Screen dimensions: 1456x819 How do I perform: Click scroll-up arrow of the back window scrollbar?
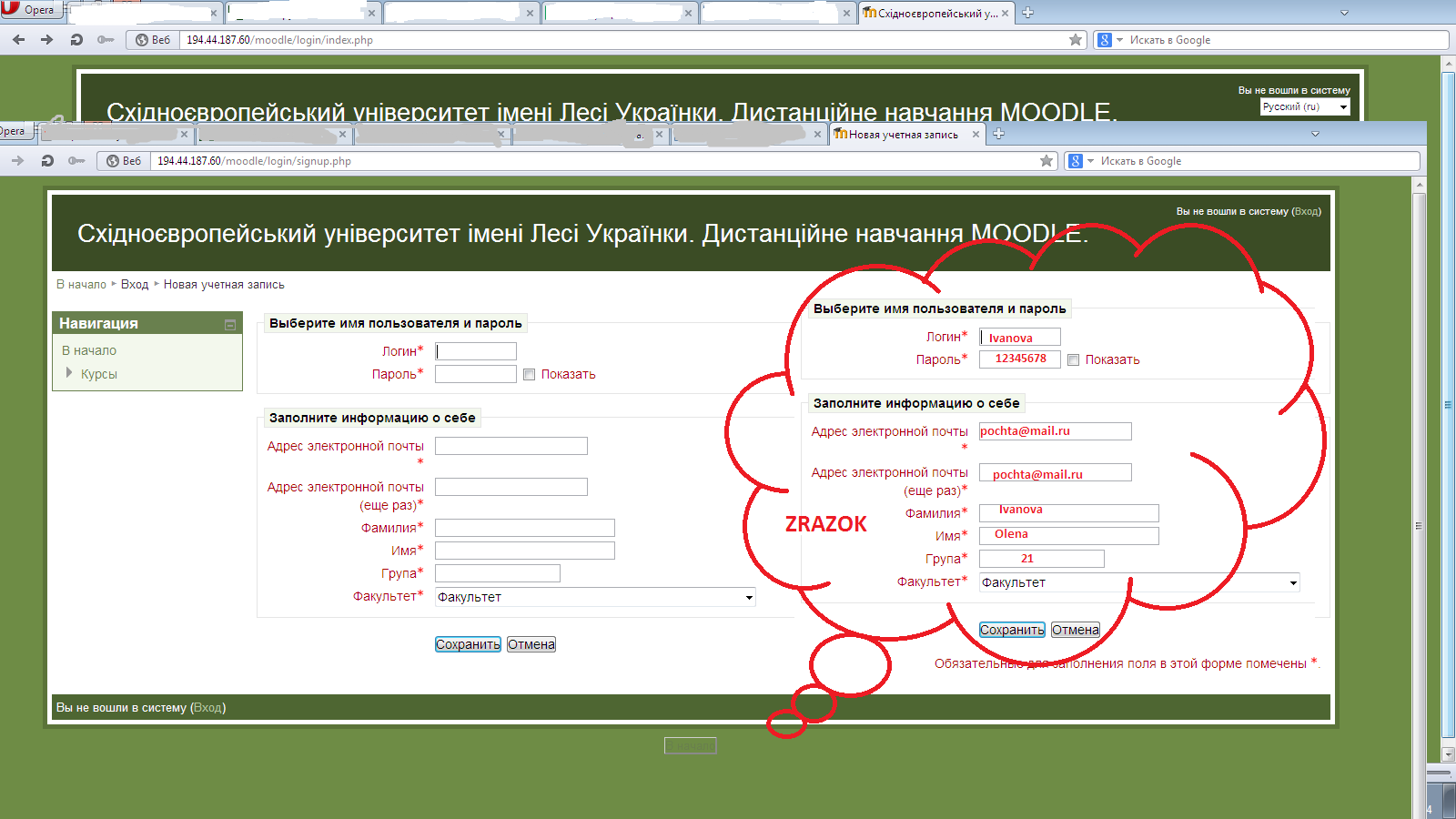tap(1449, 64)
